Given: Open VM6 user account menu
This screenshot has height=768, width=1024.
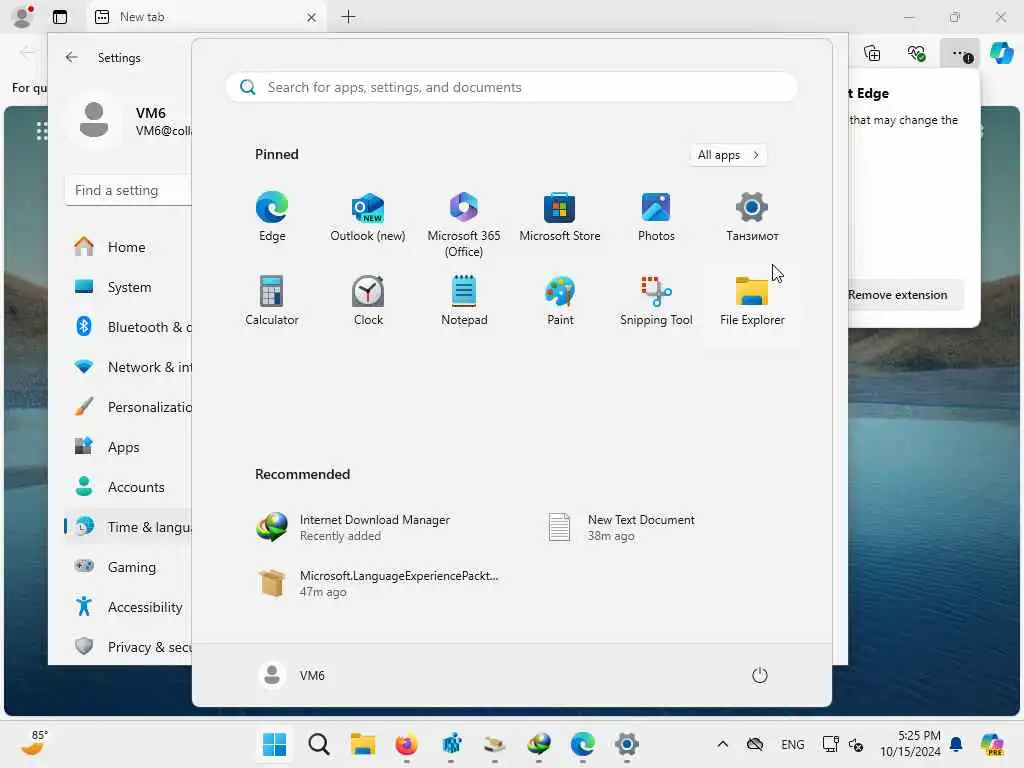Looking at the screenshot, I should (x=292, y=675).
